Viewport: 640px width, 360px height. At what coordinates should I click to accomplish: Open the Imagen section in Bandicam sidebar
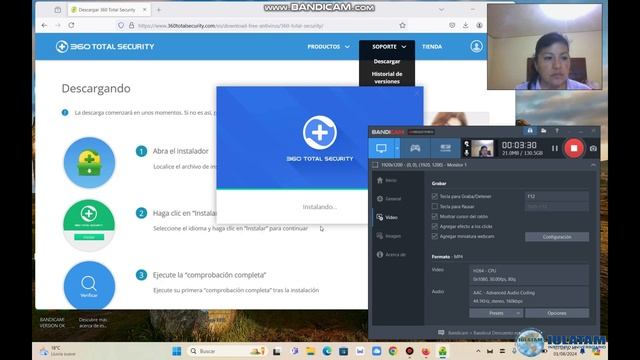[x=389, y=236]
